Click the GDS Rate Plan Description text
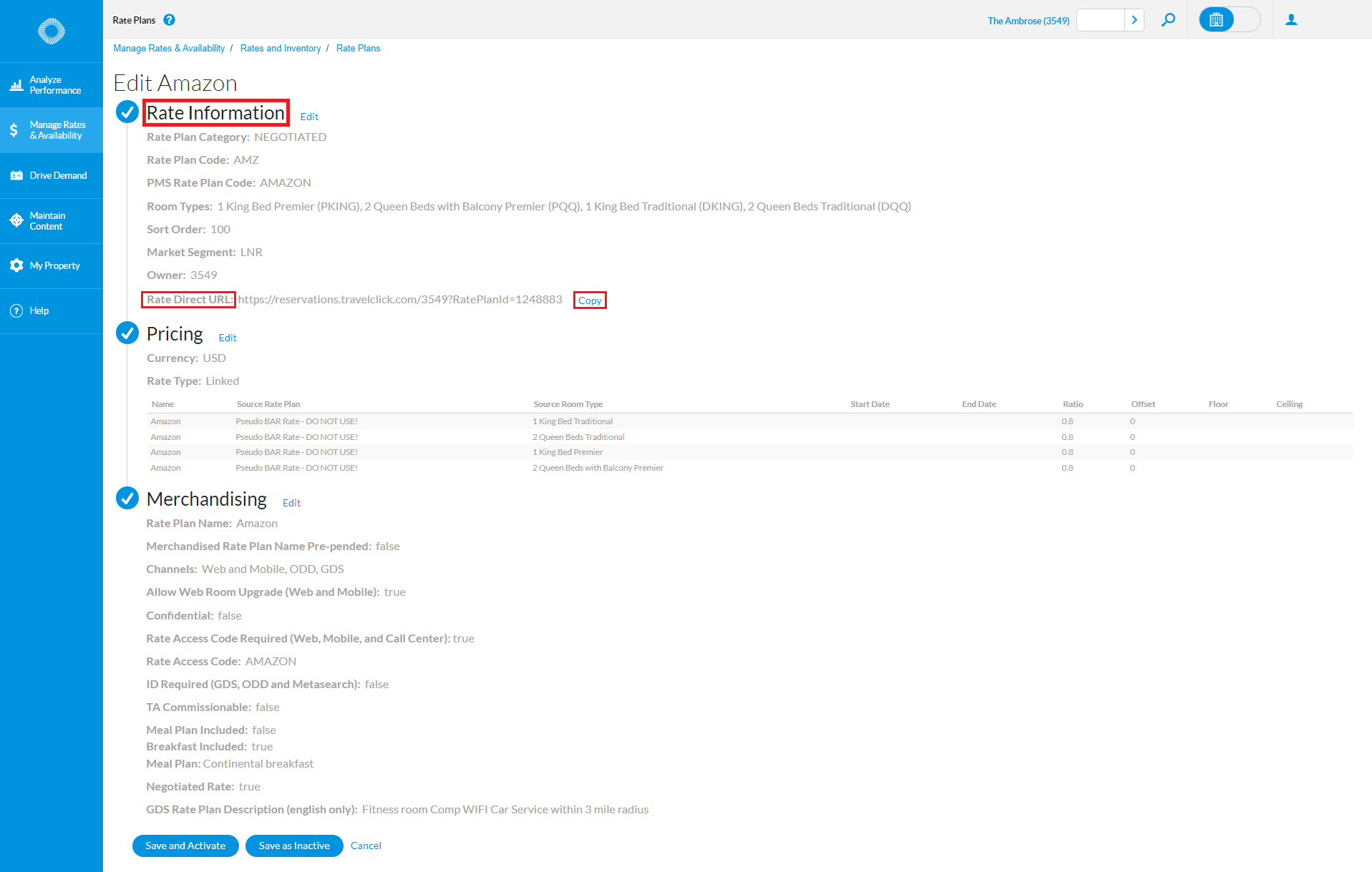The image size is (1372, 872). tap(505, 810)
